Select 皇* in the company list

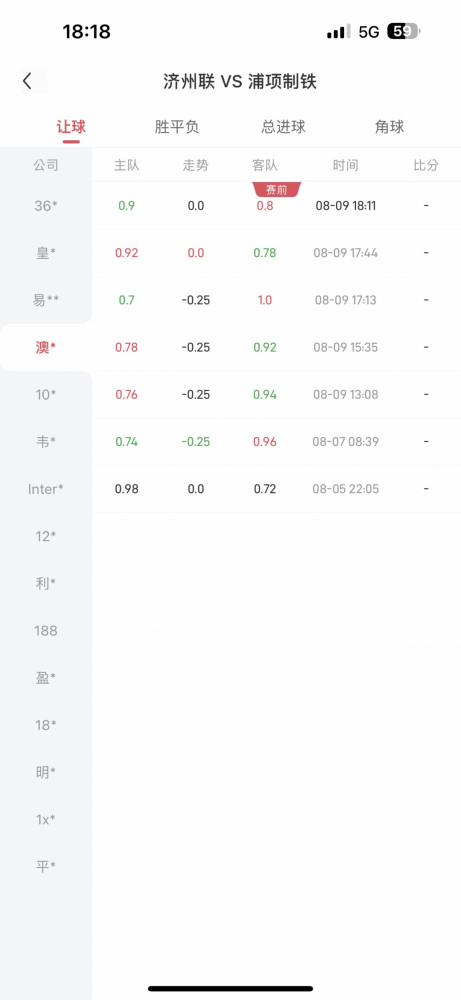point(46,253)
